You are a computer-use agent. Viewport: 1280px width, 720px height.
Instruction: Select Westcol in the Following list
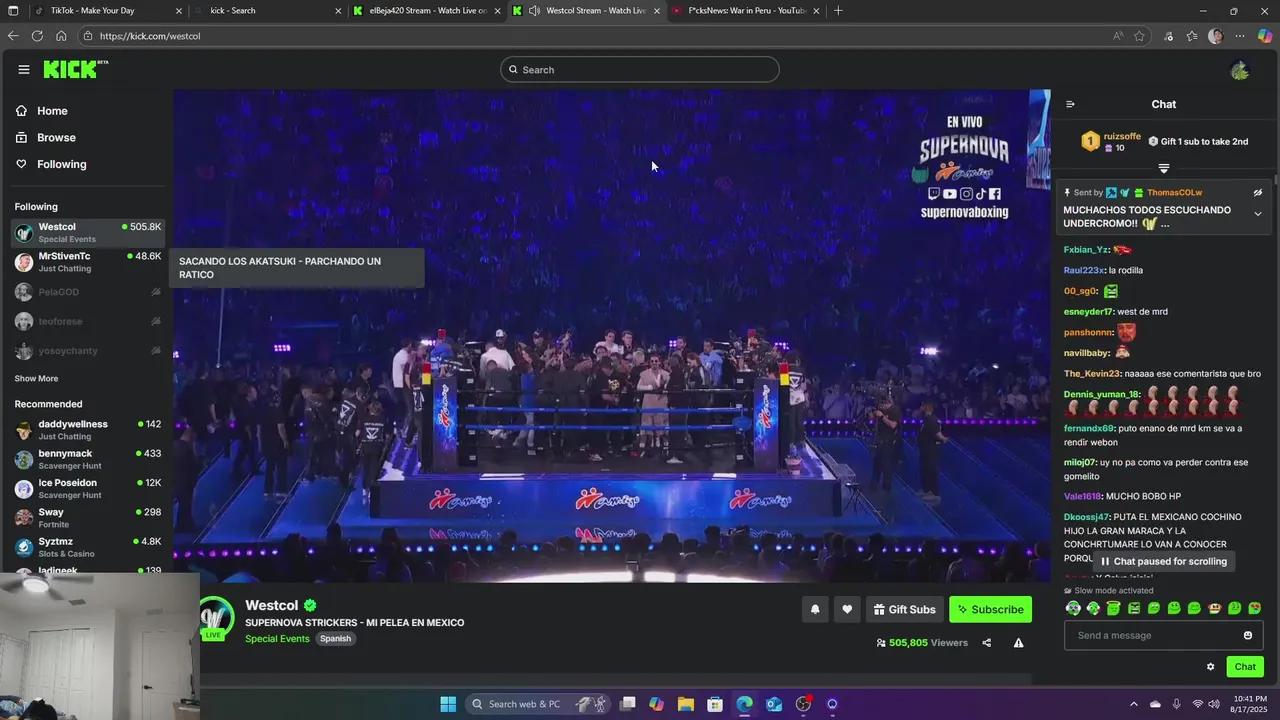click(x=88, y=233)
